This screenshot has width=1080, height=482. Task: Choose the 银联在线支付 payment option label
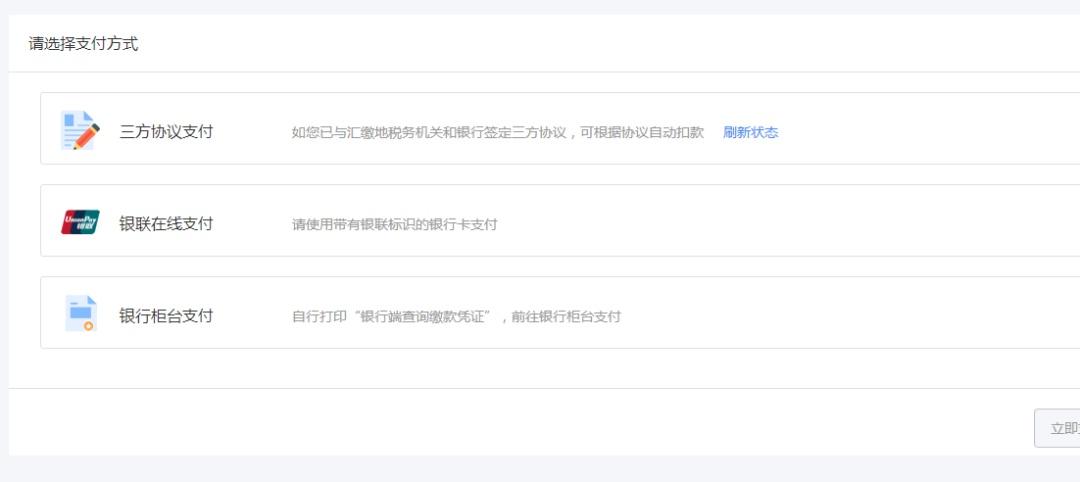click(166, 224)
